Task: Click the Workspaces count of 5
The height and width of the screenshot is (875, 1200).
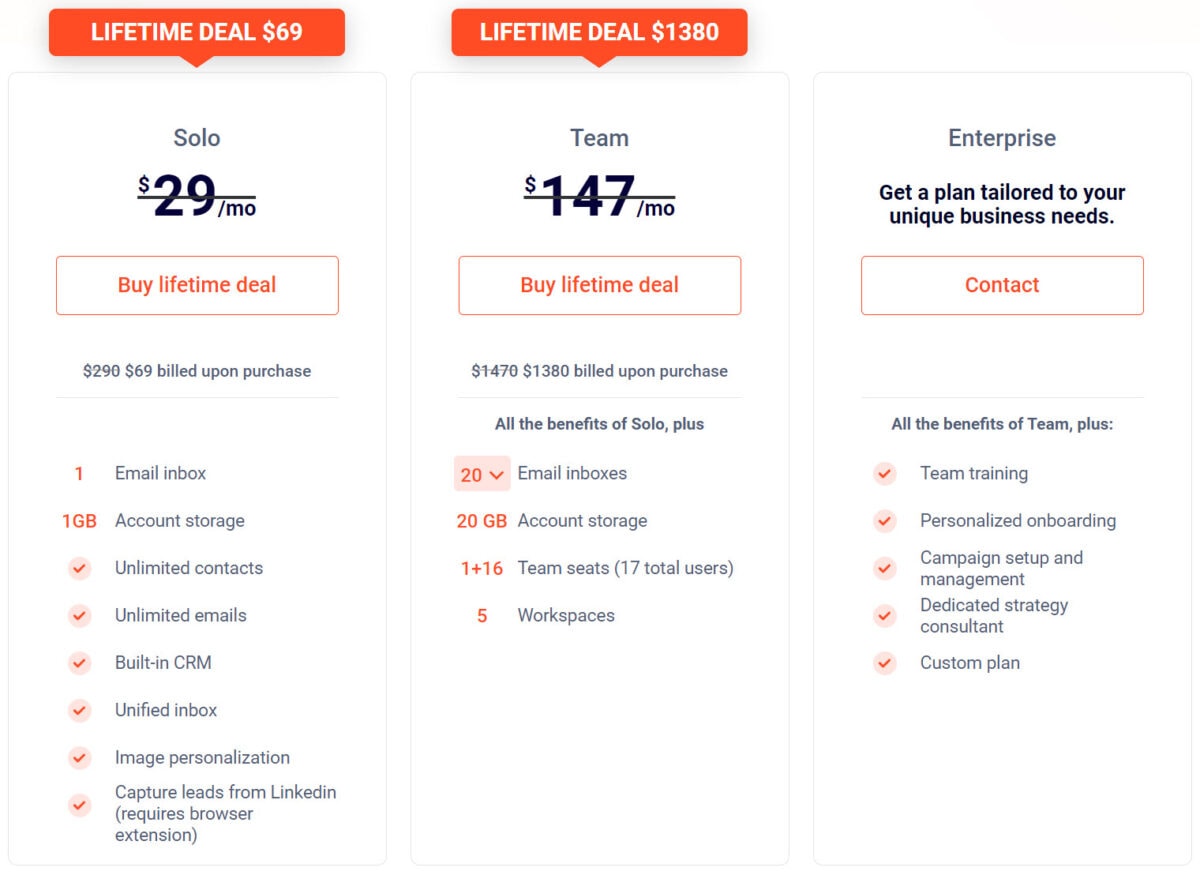Action: coord(481,616)
